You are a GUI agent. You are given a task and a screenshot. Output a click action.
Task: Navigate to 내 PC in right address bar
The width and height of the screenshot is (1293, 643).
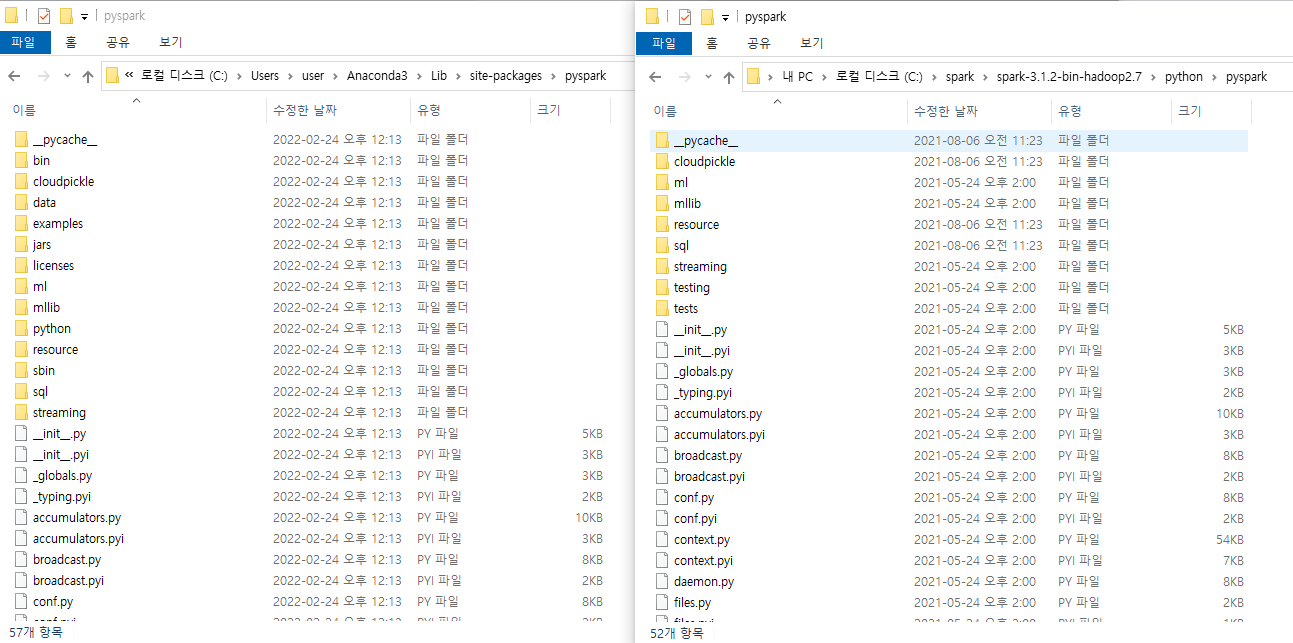797,77
